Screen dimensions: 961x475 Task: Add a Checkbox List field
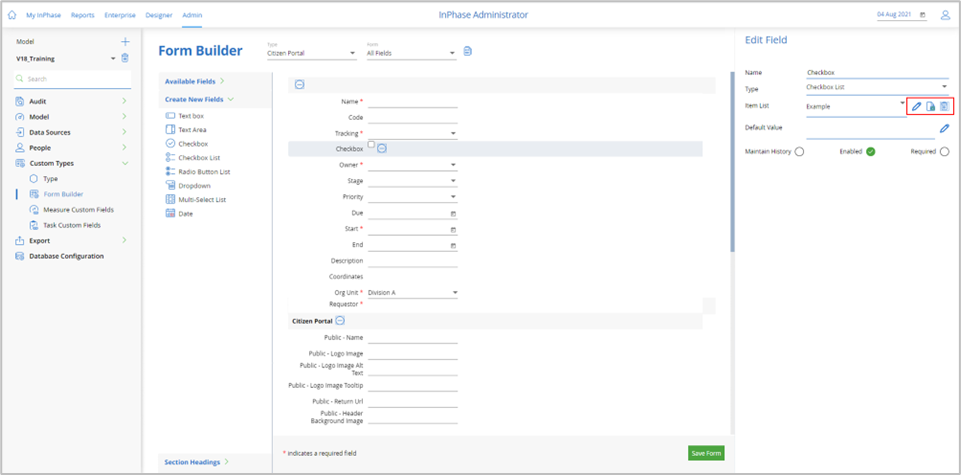coord(192,158)
